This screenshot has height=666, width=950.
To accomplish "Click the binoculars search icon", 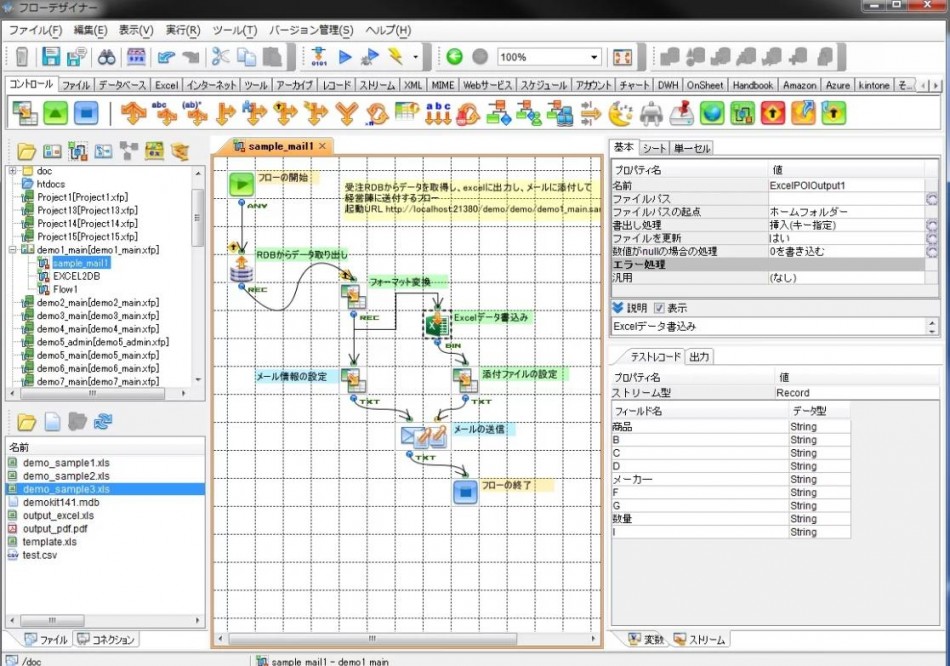I will 107,57.
